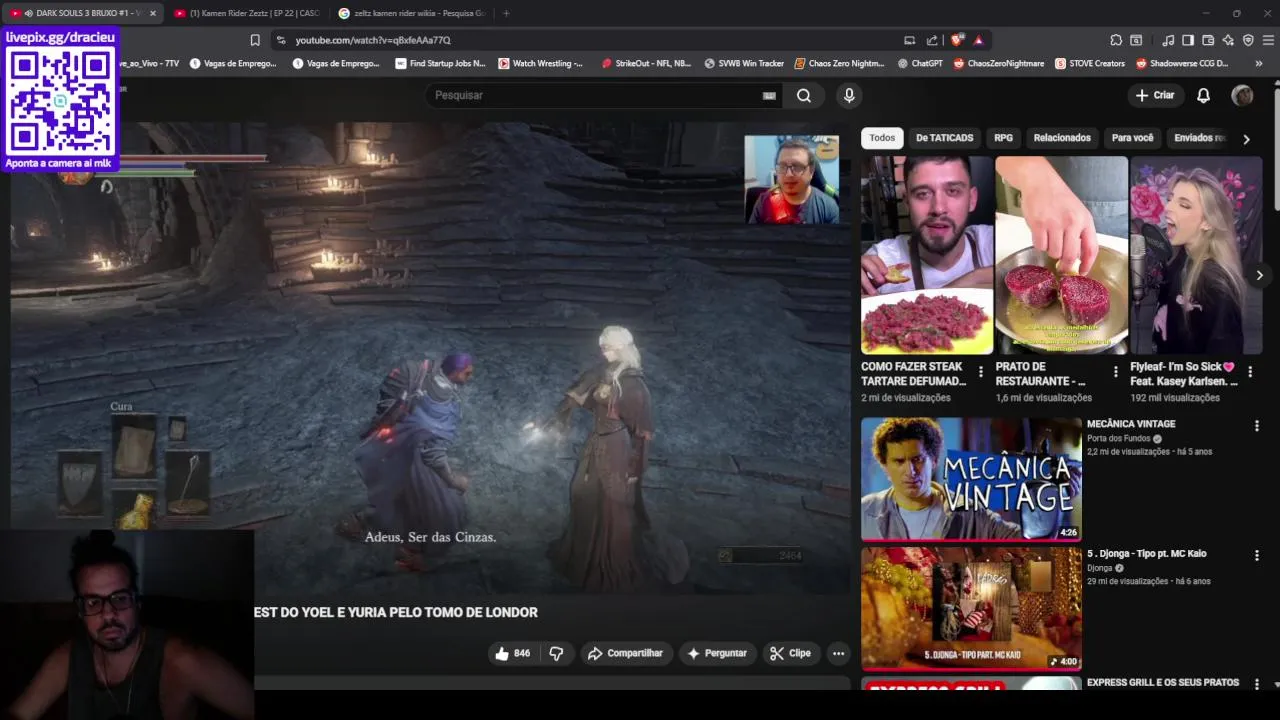Viewport: 1280px width, 720px height.
Task: Open the Brave VPN shield icon
Action: click(x=1248, y=40)
